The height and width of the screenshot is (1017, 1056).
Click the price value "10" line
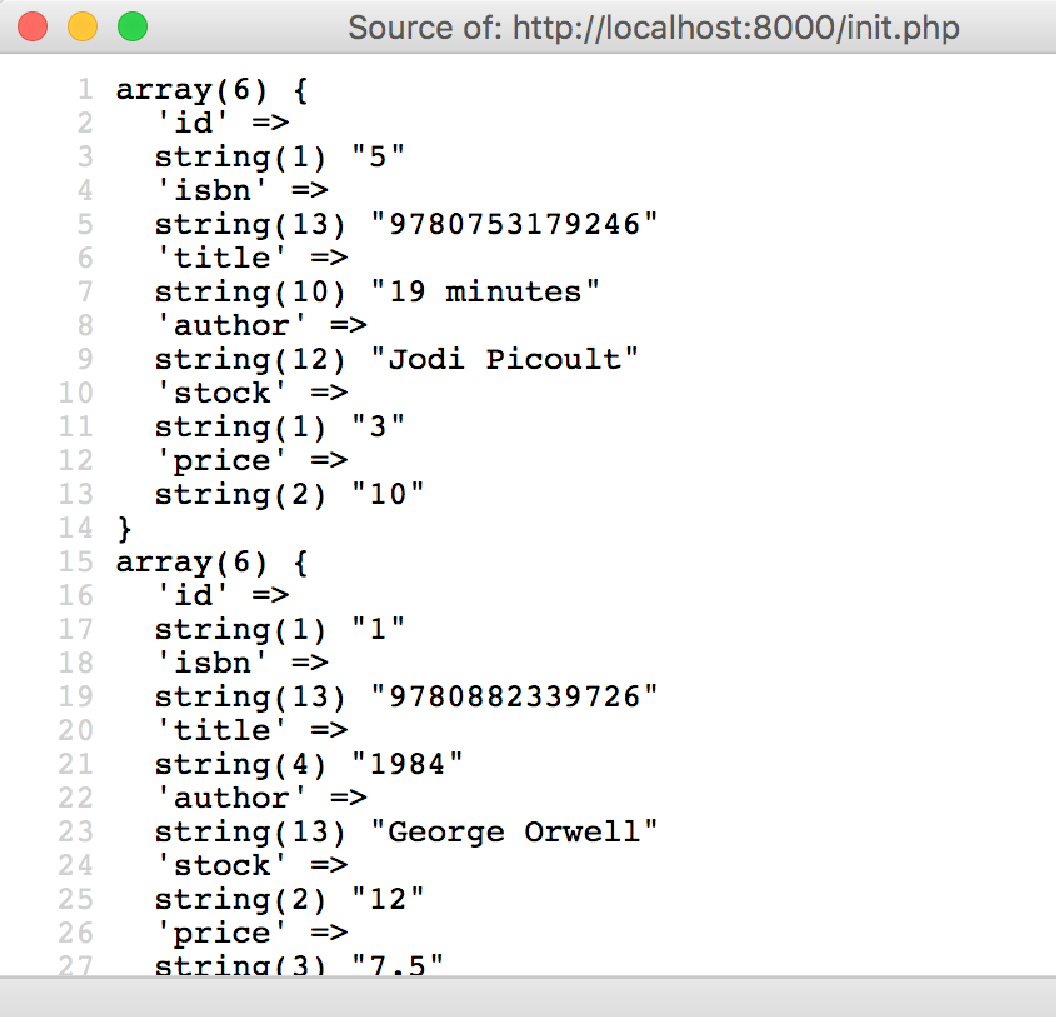(x=290, y=494)
